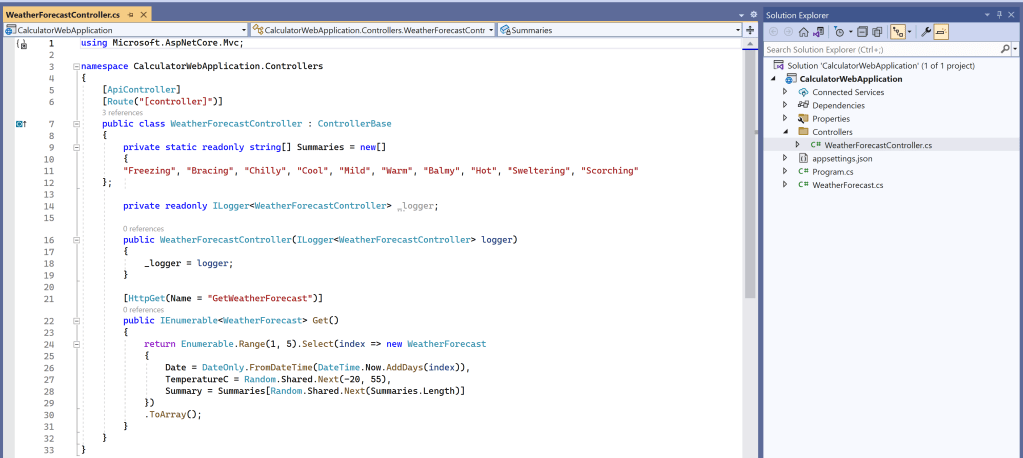Click the Search Solution Explorer field
Screen dimensions: 1023x458
tap(880, 49)
